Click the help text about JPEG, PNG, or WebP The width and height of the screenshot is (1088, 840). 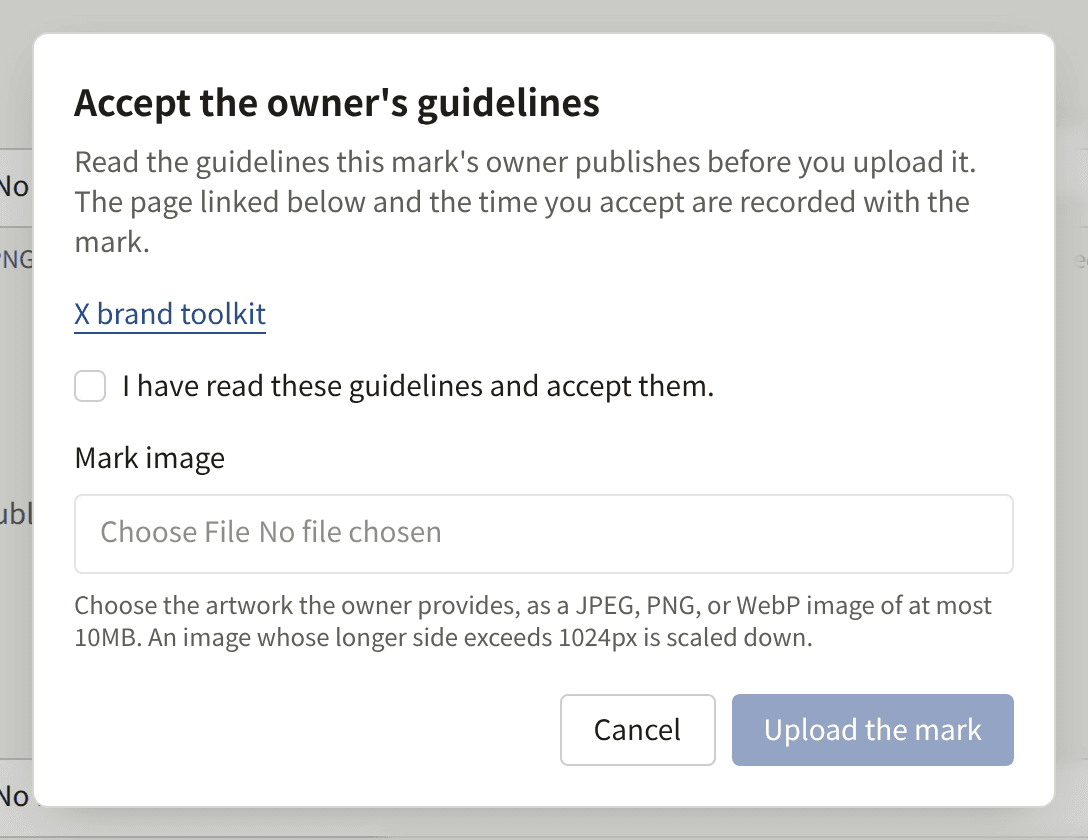[x=533, y=621]
